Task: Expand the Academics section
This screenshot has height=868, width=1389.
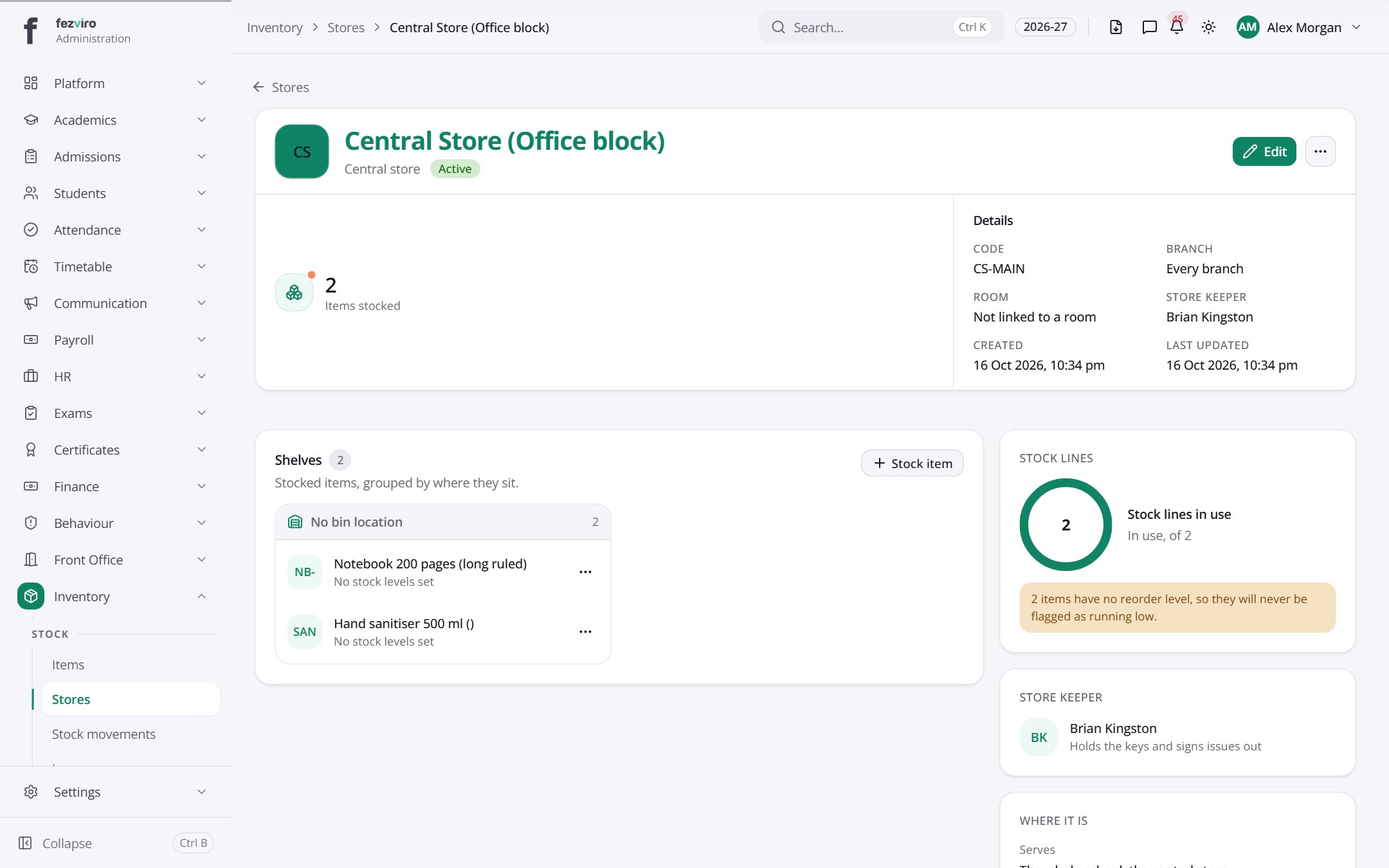Action: [x=116, y=120]
